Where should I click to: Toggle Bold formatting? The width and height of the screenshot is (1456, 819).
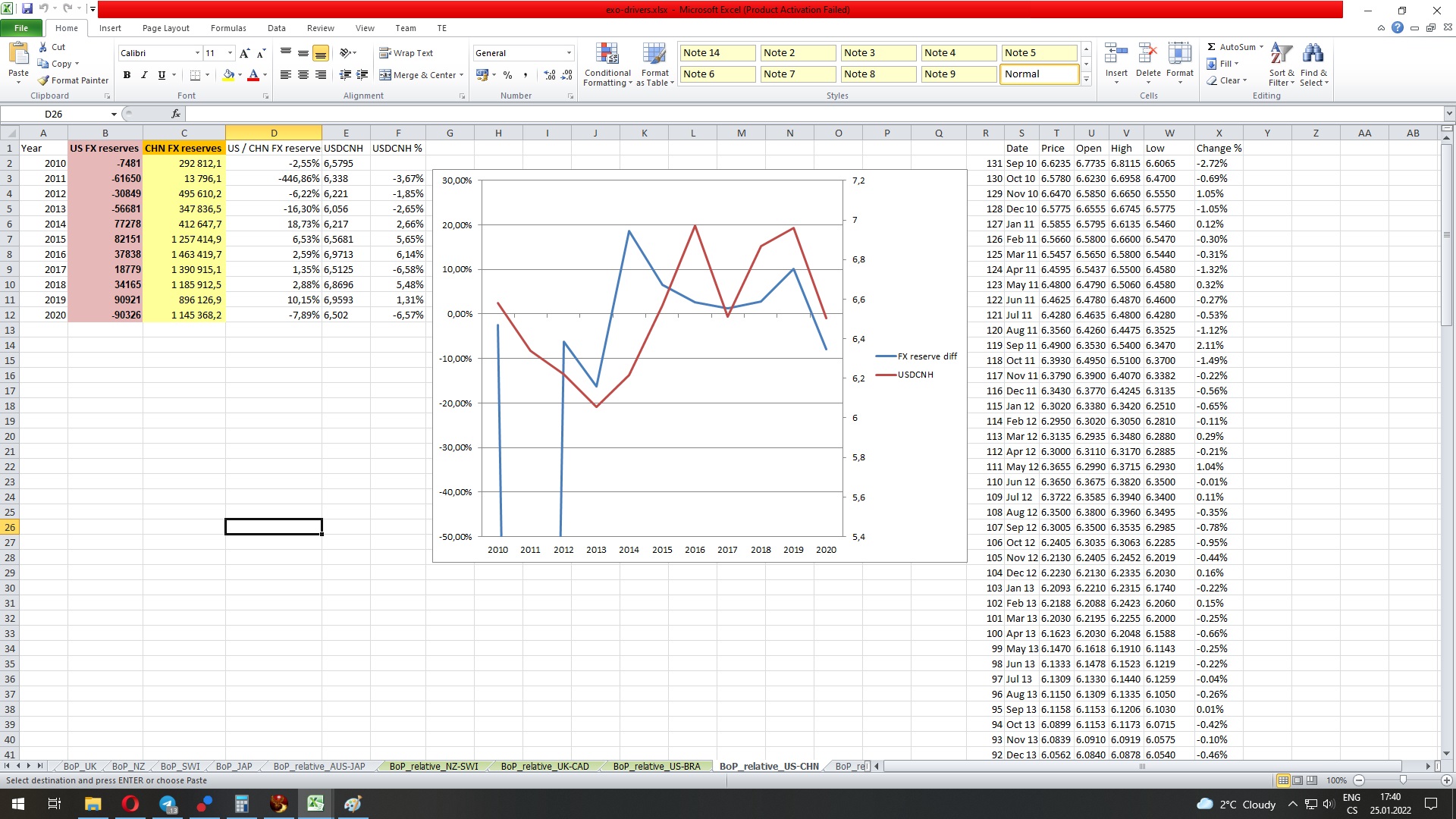pos(127,75)
